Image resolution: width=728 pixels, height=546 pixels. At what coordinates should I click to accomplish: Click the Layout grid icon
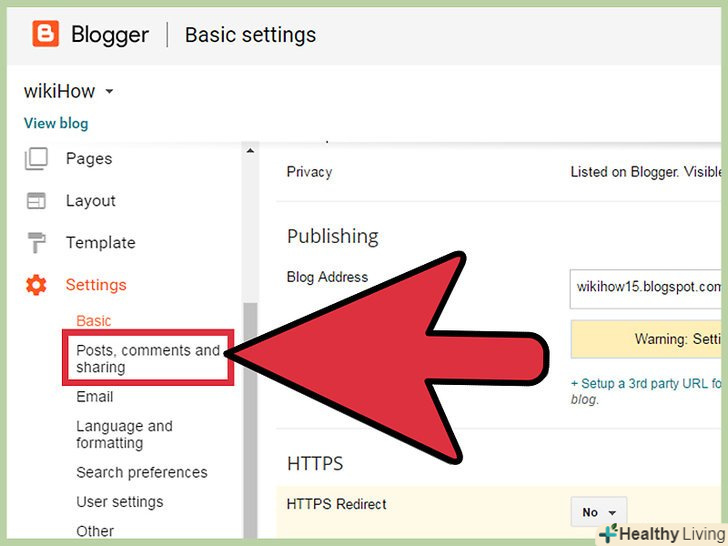pos(36,201)
